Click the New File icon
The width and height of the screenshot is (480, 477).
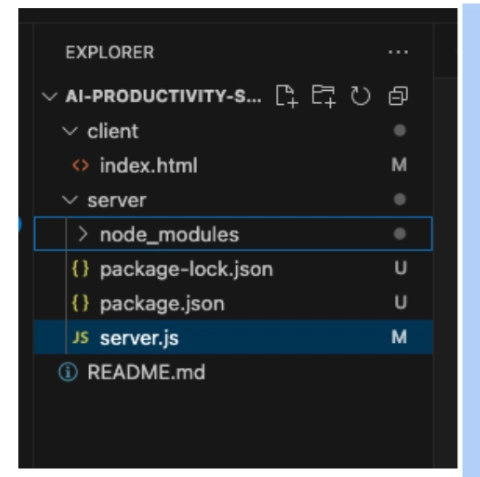pos(287,96)
